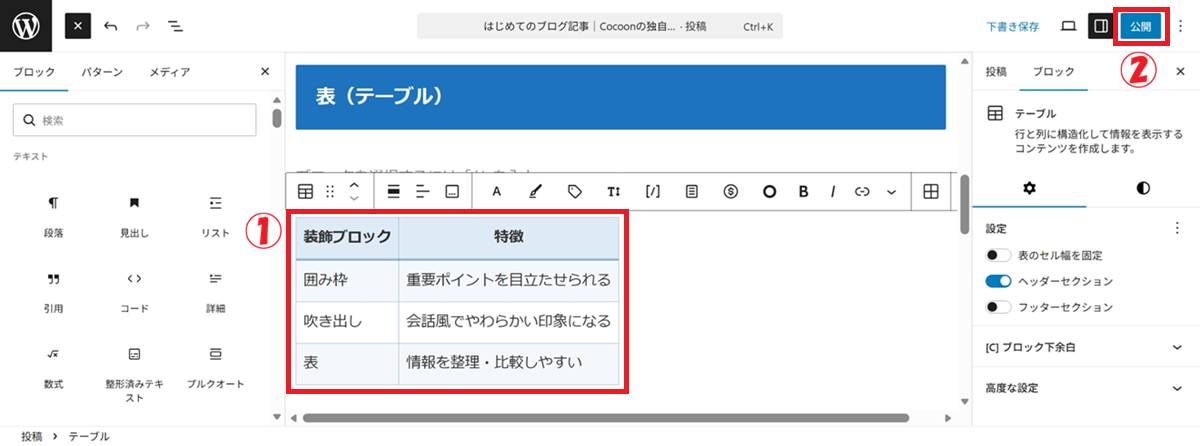Enable the フッターセクション toggle
Image resolution: width=1200 pixels, height=446 pixels.
pos(998,306)
